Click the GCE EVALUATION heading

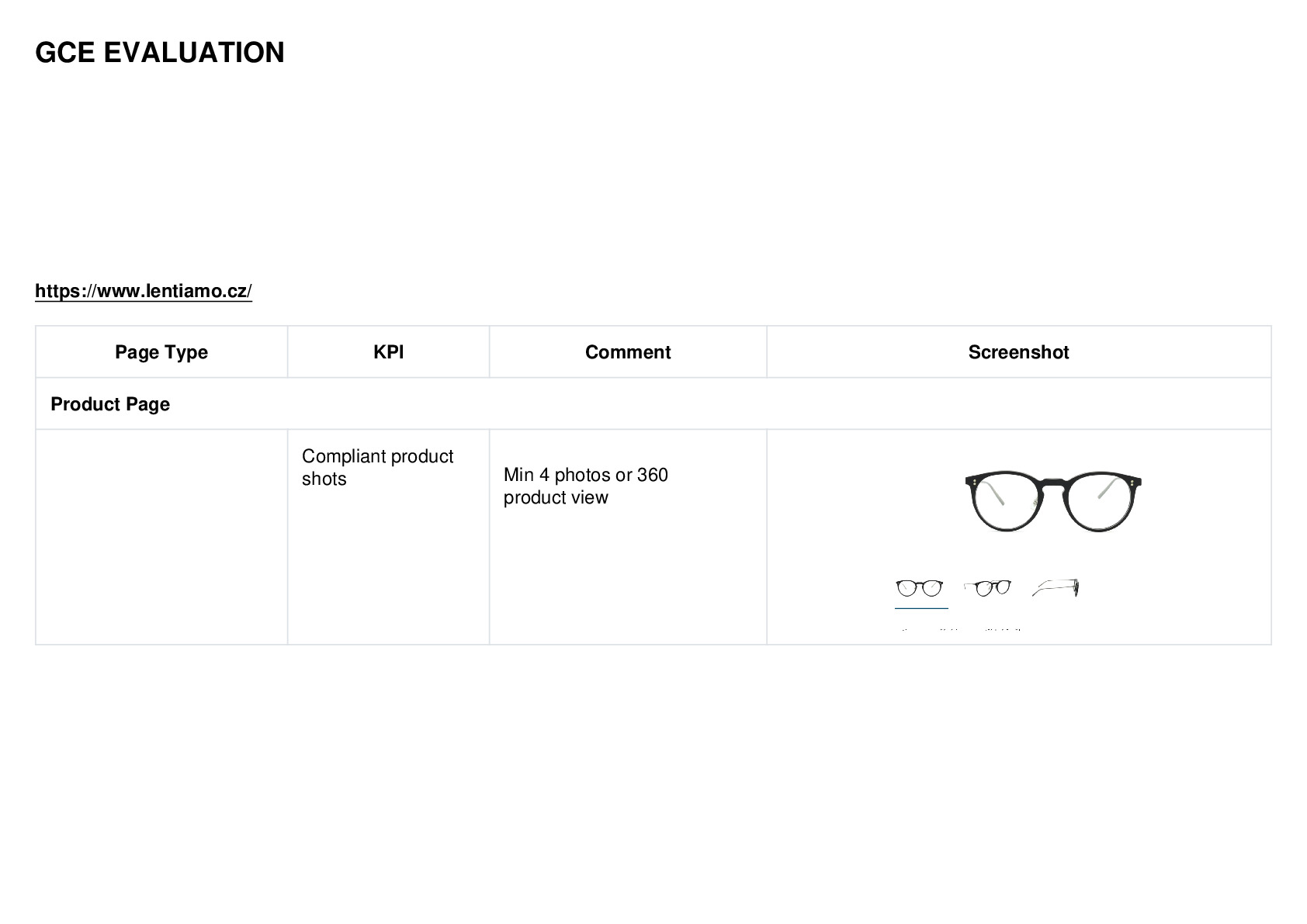[x=160, y=53]
